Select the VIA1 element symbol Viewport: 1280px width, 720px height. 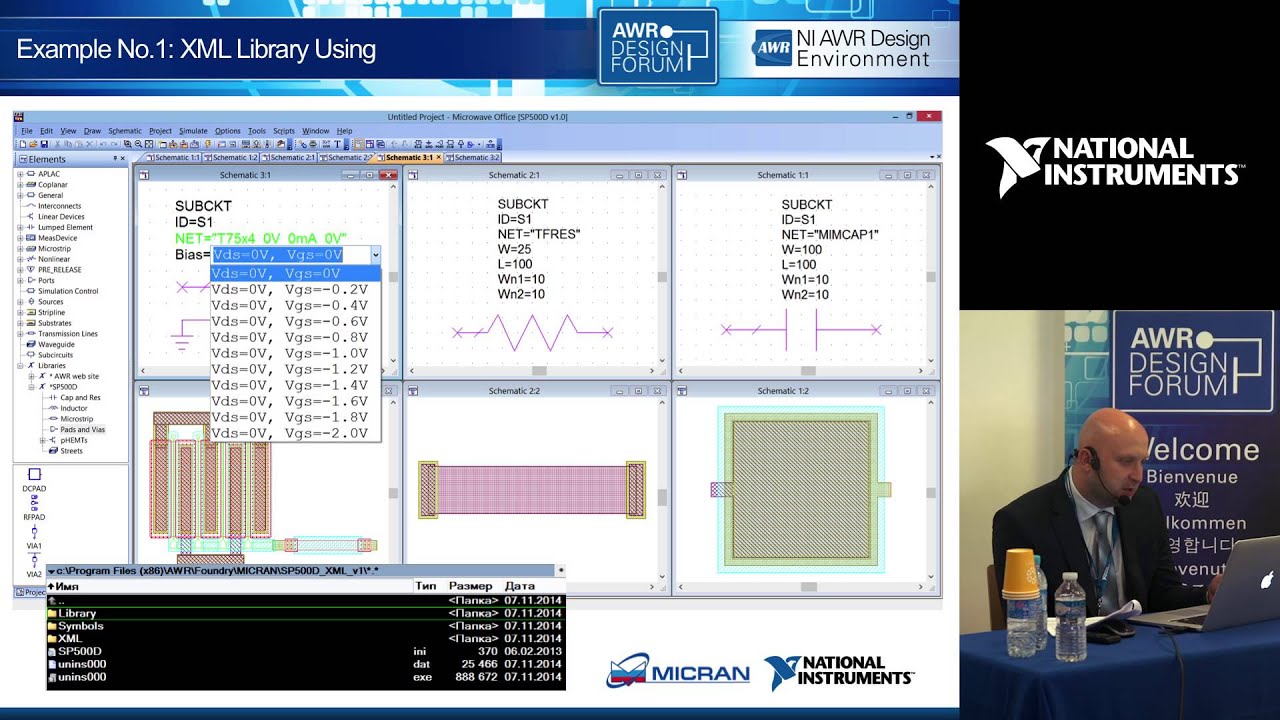coord(34,531)
